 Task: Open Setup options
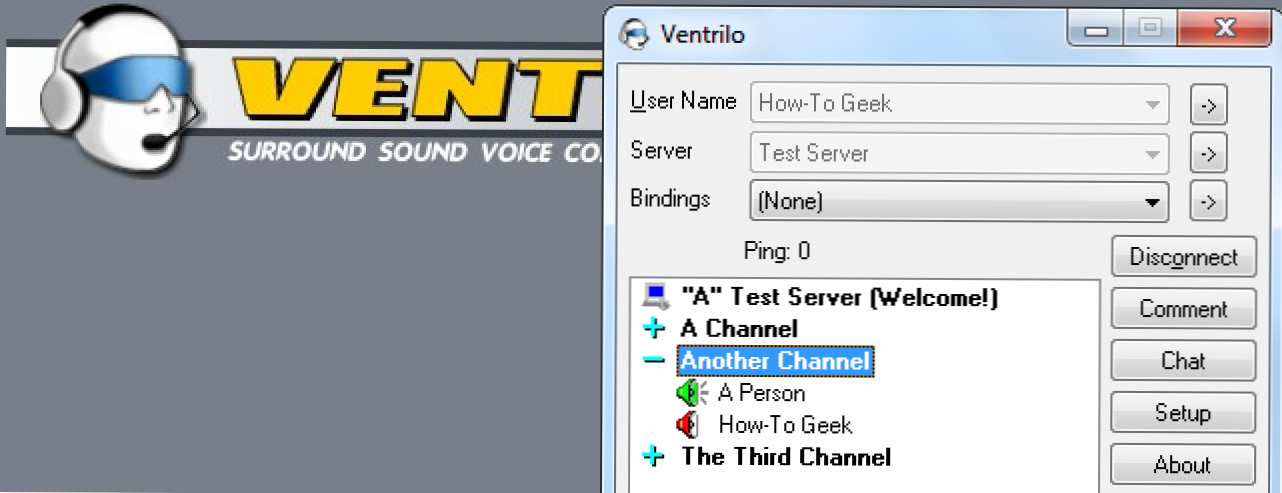point(1183,413)
